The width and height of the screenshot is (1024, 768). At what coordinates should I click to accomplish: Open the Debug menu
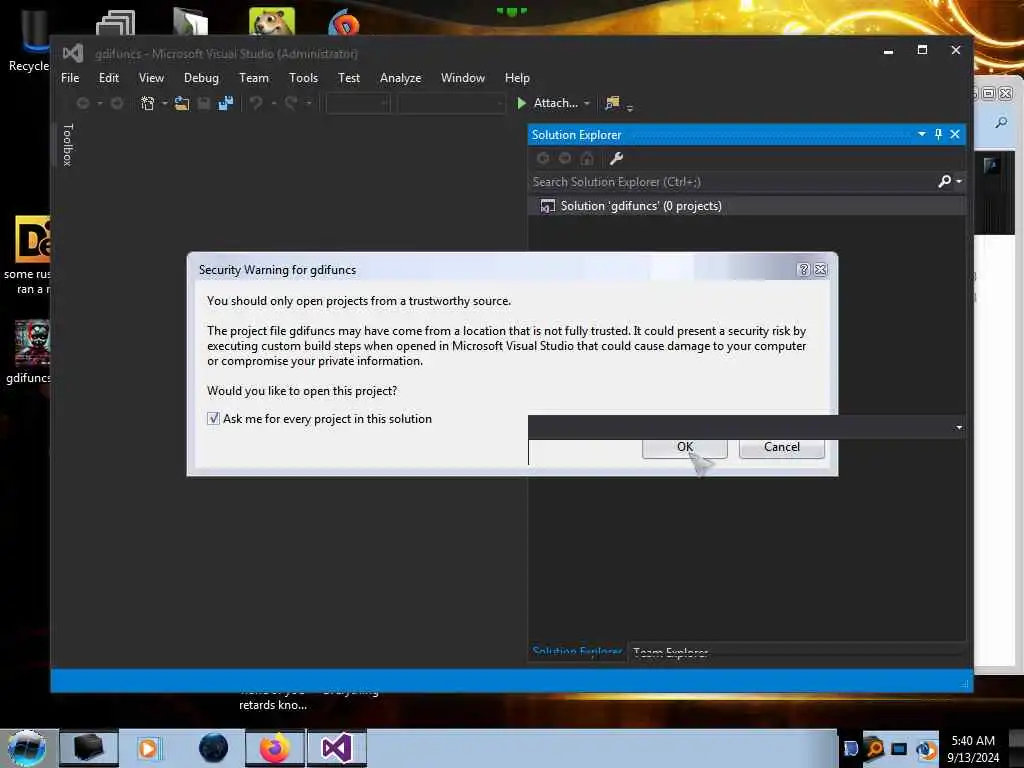click(x=201, y=78)
